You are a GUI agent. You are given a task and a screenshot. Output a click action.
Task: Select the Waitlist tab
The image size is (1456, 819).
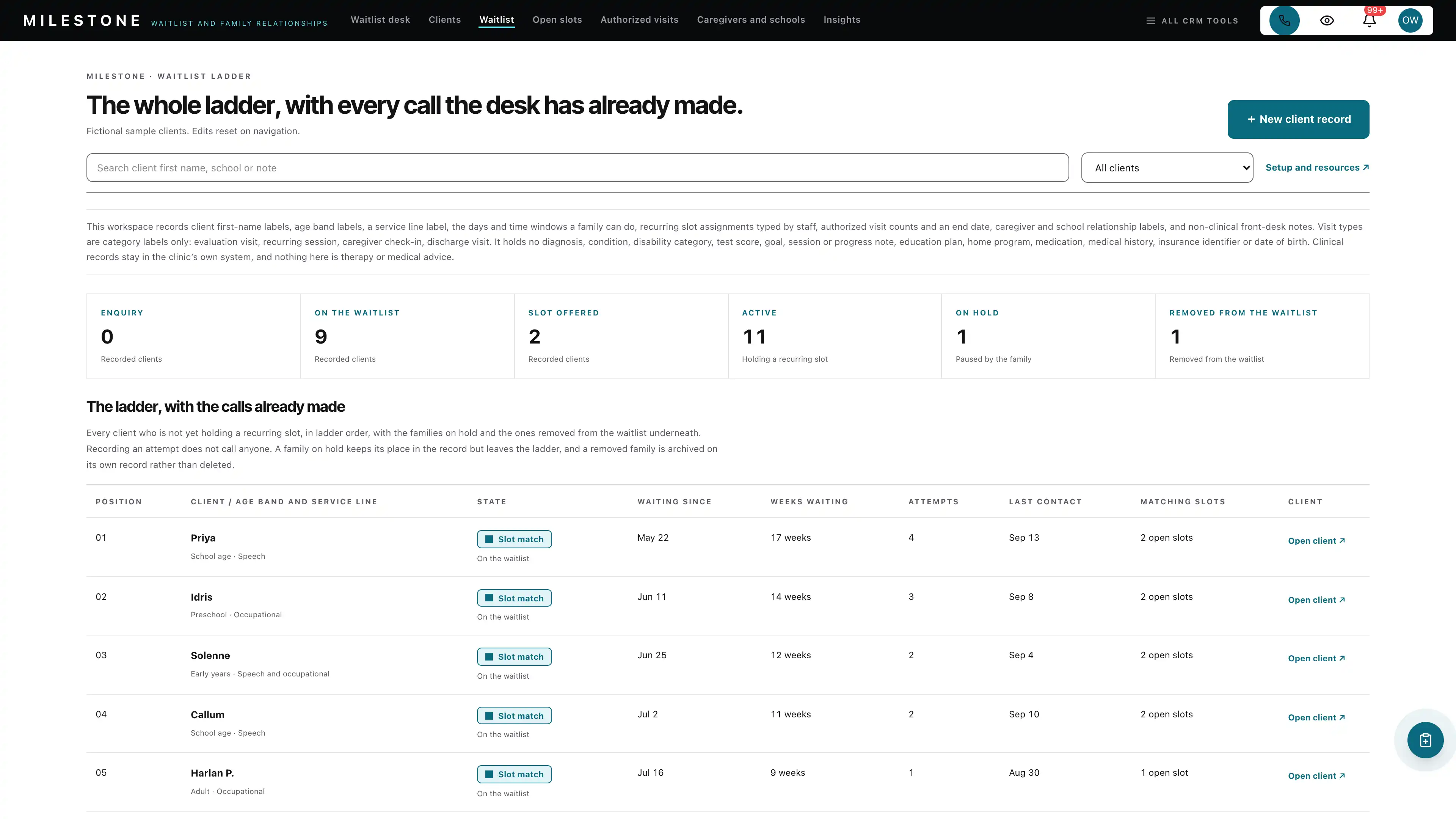point(497,20)
